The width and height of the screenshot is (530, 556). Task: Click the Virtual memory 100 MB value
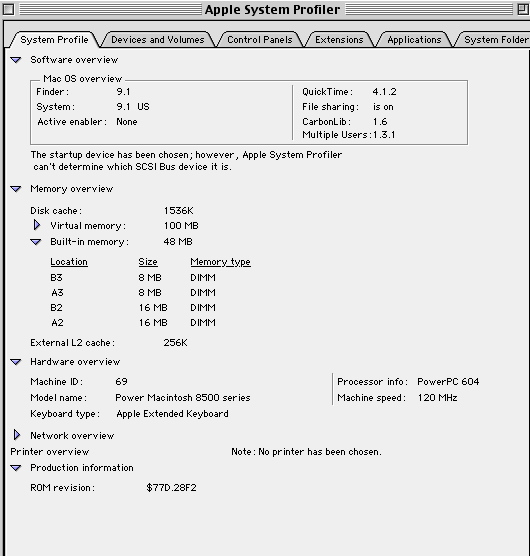coord(181,226)
